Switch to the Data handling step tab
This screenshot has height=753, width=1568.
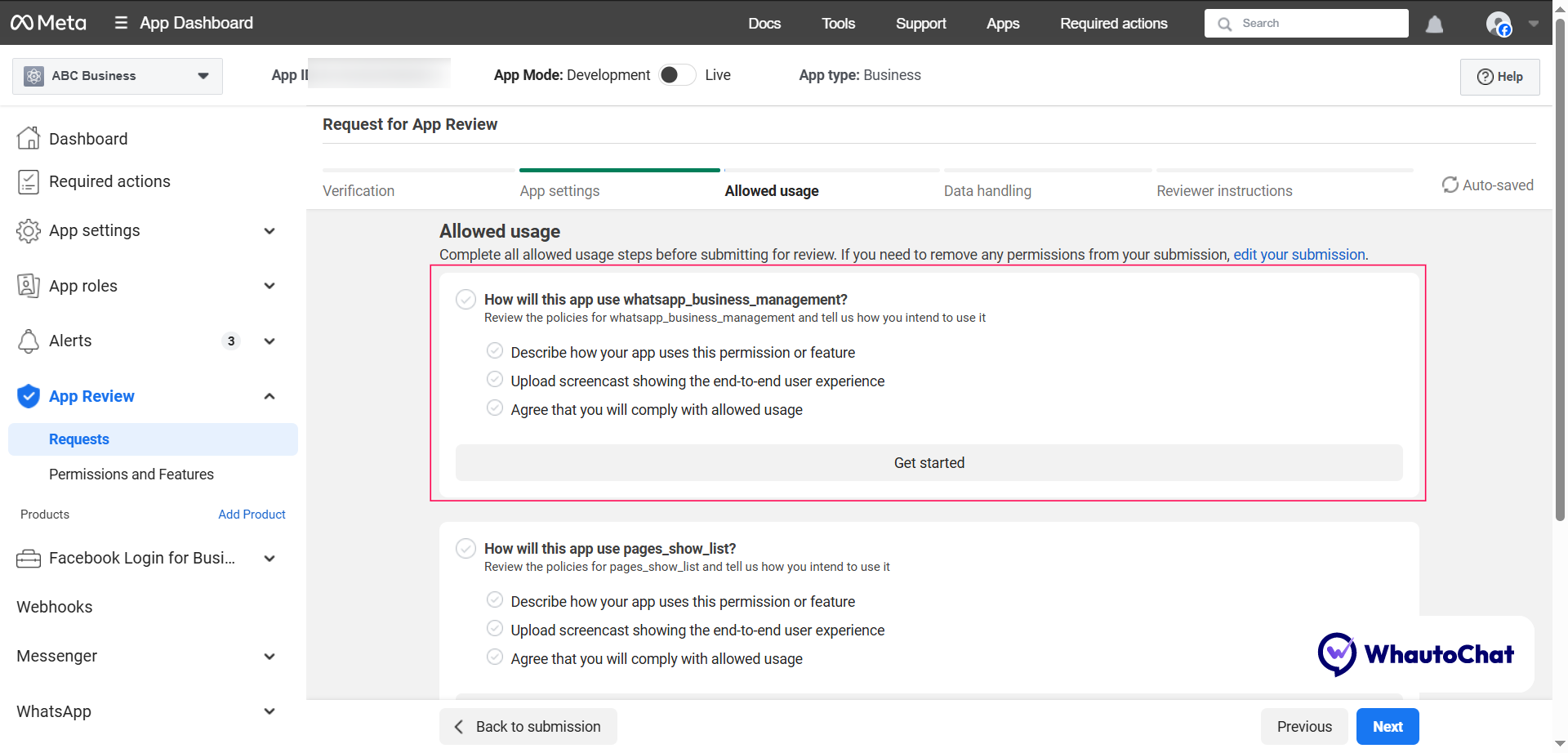coord(987,191)
